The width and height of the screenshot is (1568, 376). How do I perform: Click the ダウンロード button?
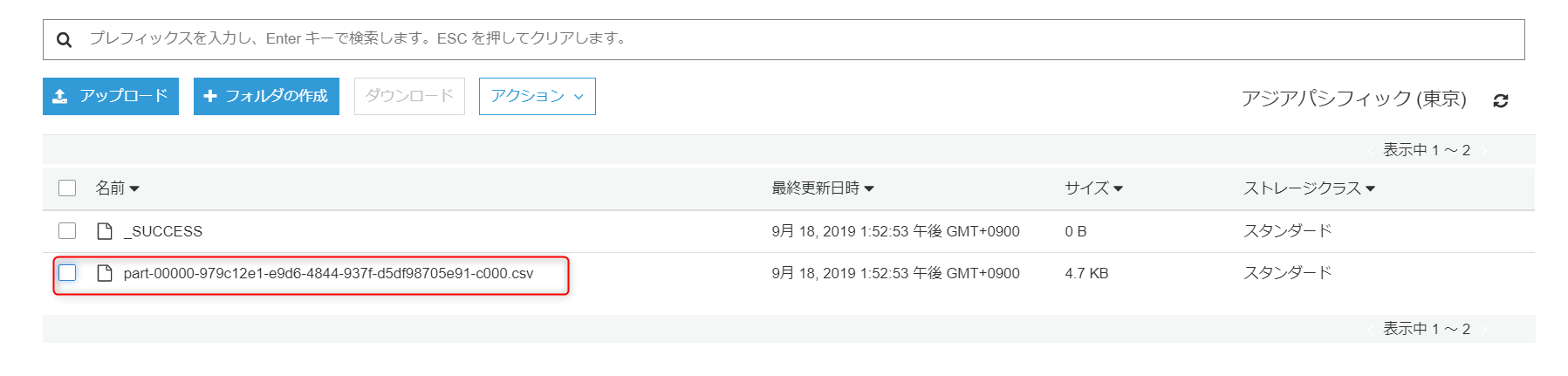click(409, 96)
